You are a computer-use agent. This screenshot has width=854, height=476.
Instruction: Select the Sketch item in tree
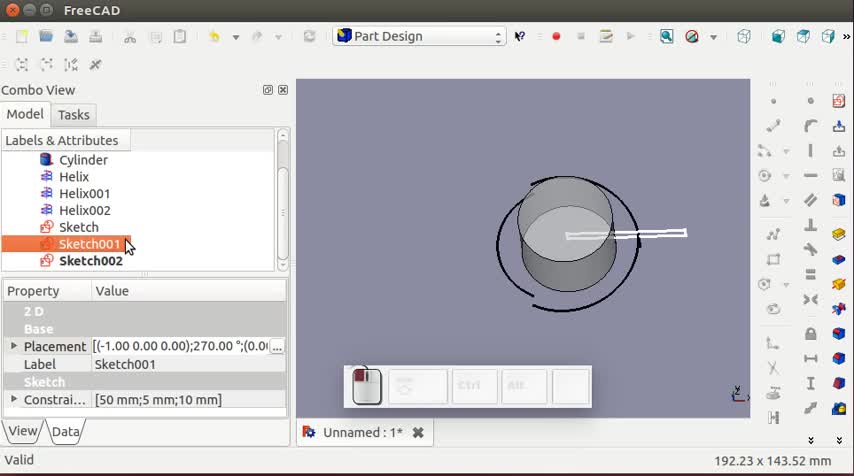(x=79, y=228)
